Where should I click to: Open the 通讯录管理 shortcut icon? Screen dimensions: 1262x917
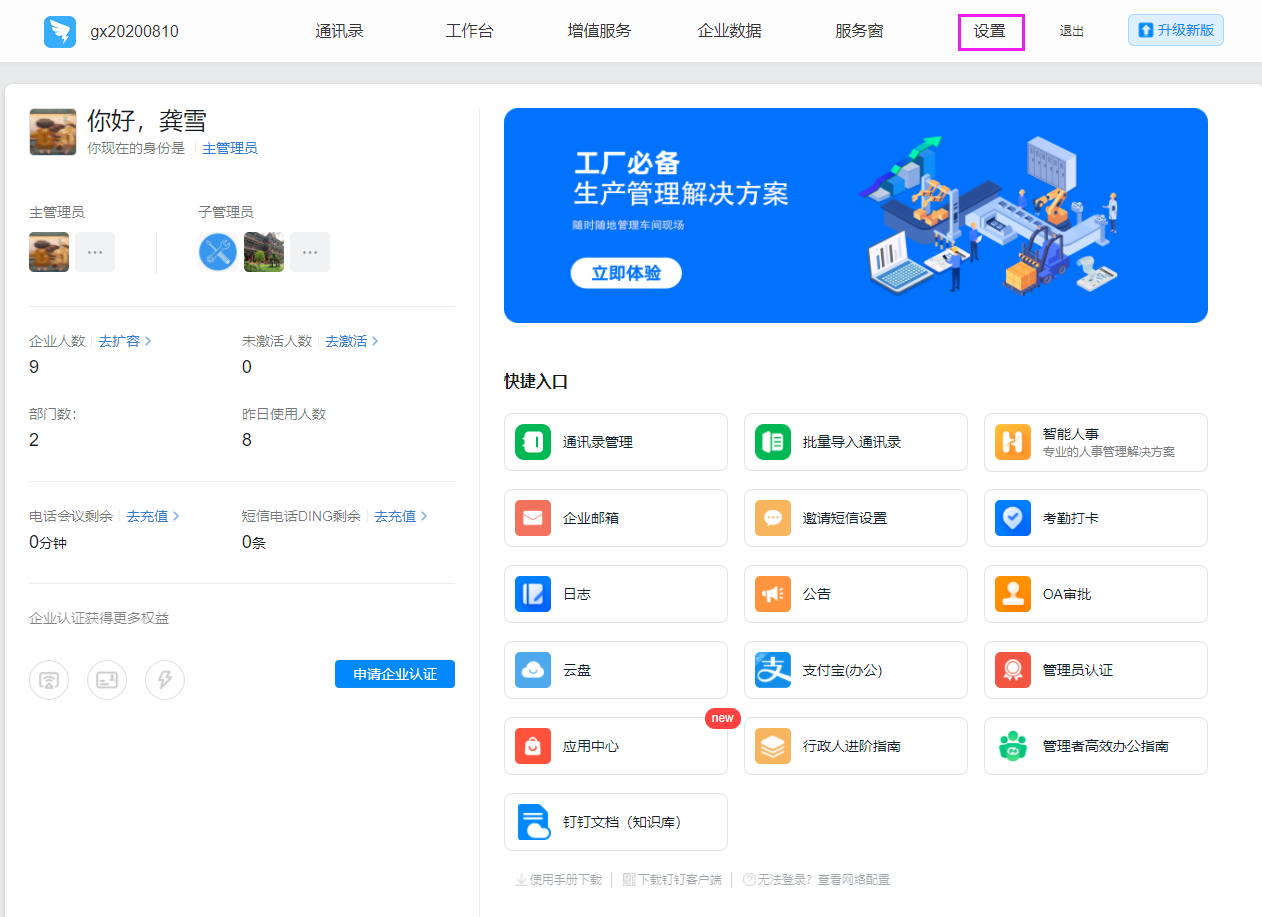(x=533, y=442)
